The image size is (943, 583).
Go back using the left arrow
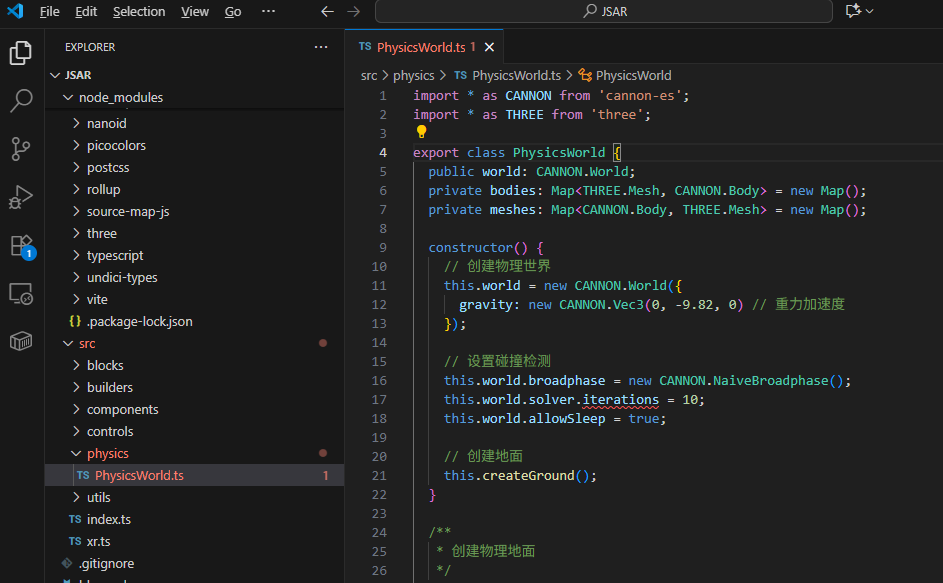(x=327, y=11)
